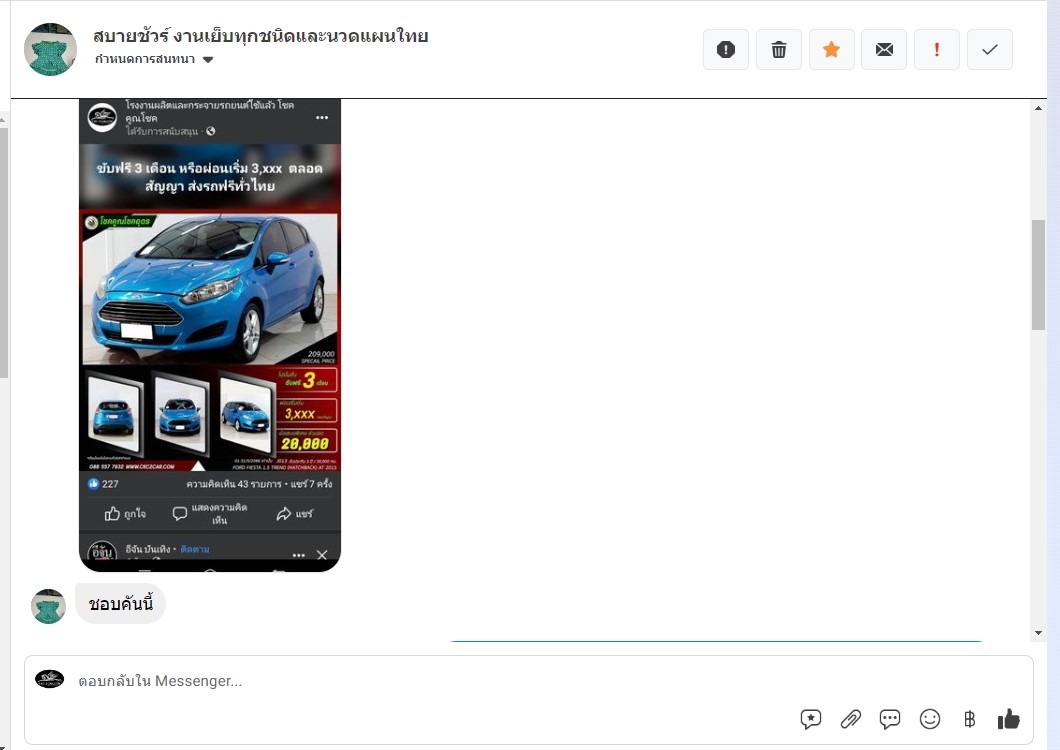This screenshot has height=750, width=1060.
Task: Click the baht payment icon
Action: pos(969,719)
